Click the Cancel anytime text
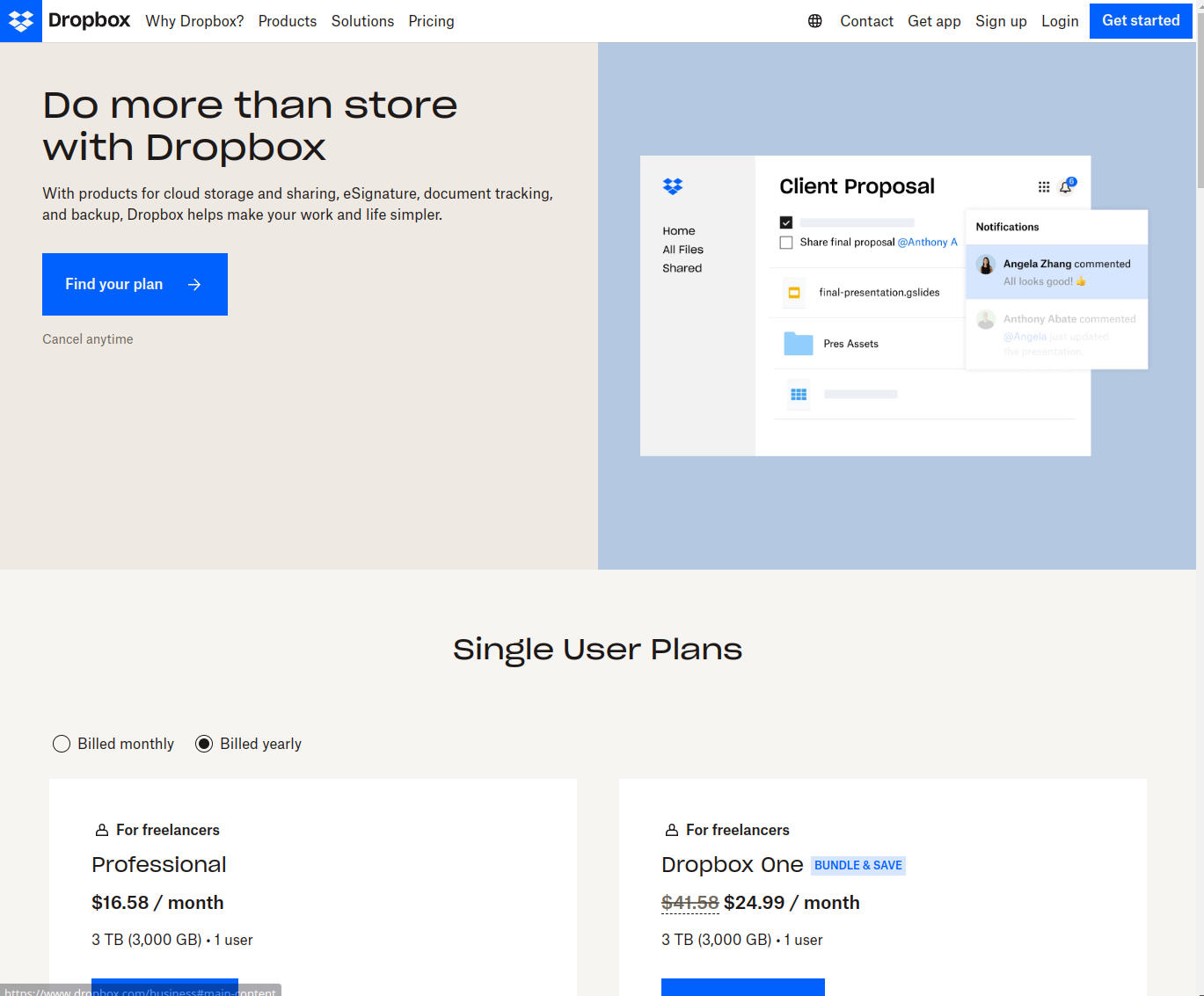 [x=88, y=339]
